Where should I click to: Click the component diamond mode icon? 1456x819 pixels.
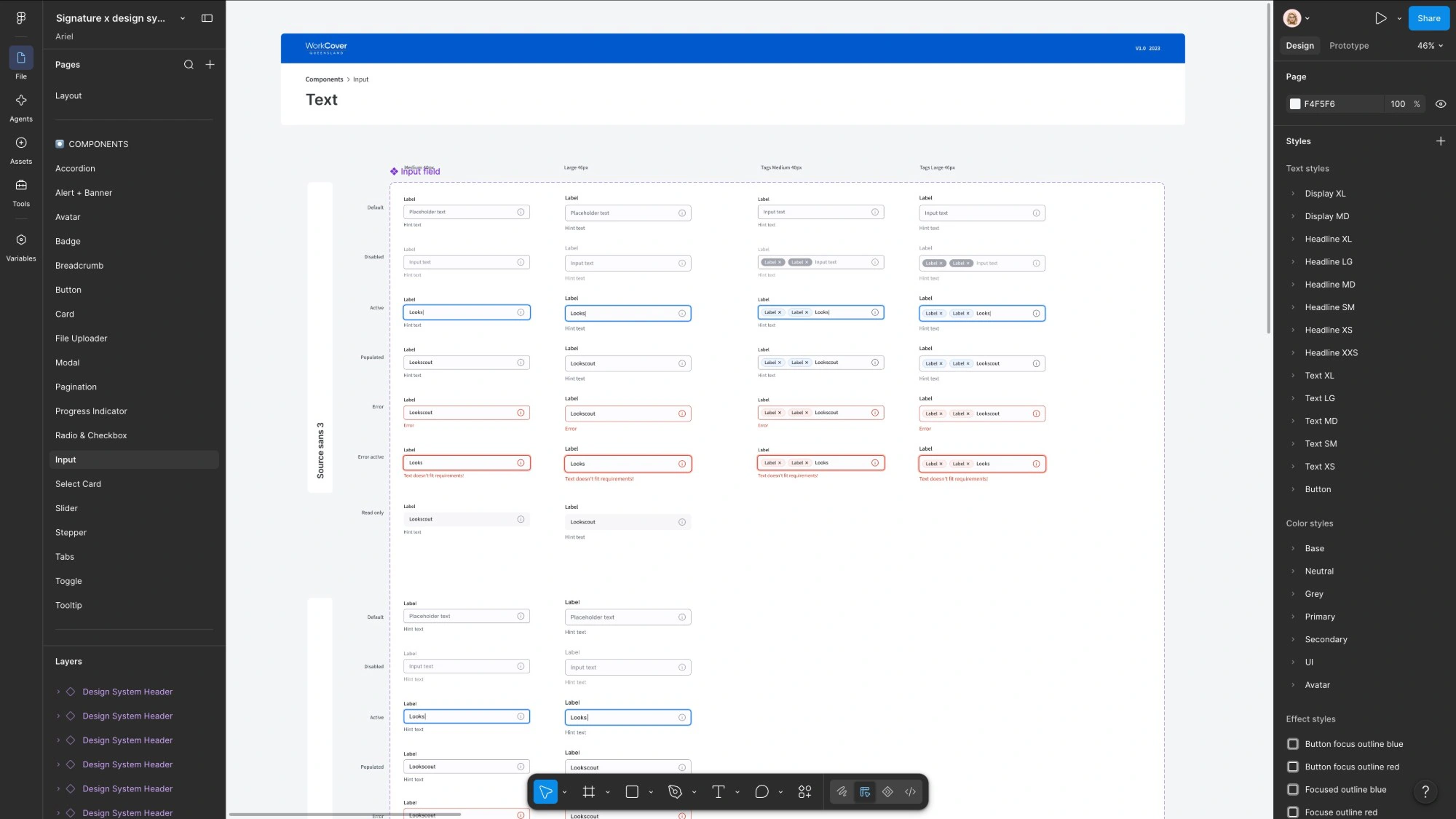[x=887, y=791]
